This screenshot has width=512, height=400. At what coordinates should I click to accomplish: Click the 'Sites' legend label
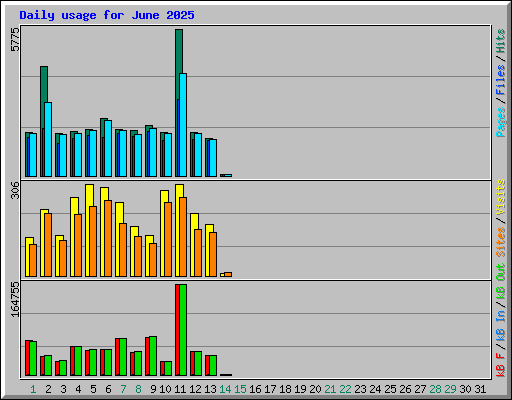(501, 242)
